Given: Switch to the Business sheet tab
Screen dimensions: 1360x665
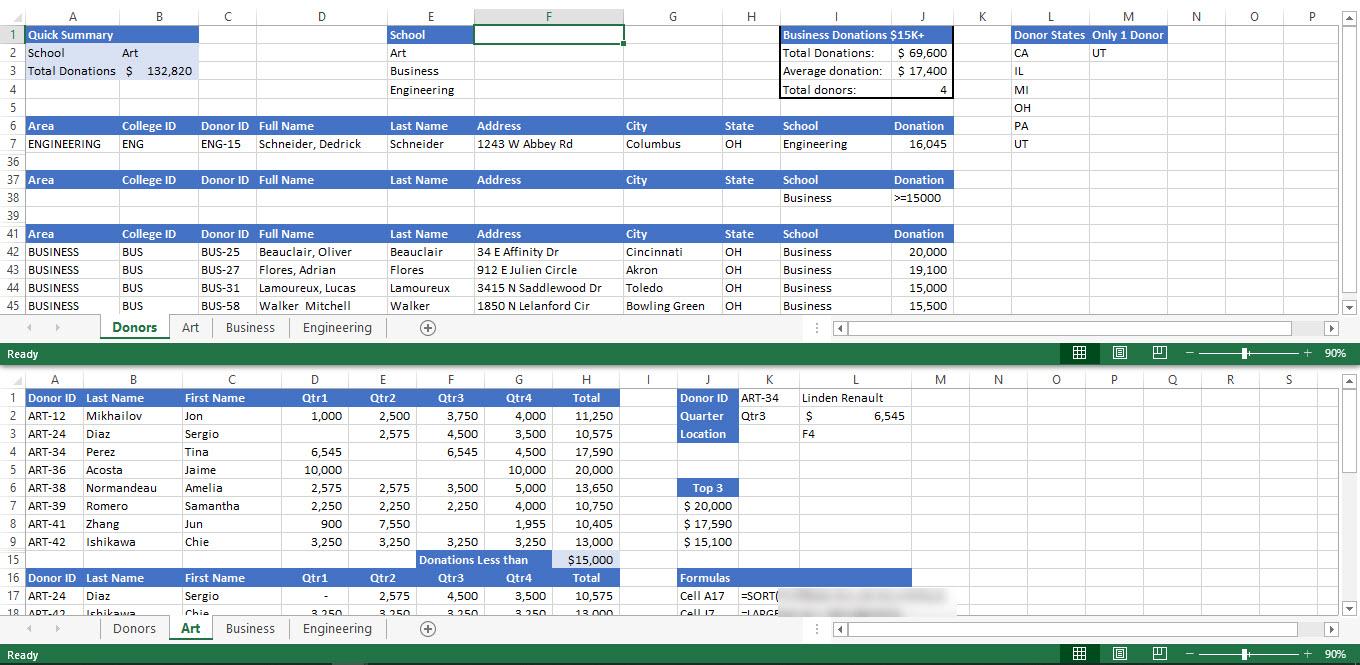Looking at the screenshot, I should point(250,327).
